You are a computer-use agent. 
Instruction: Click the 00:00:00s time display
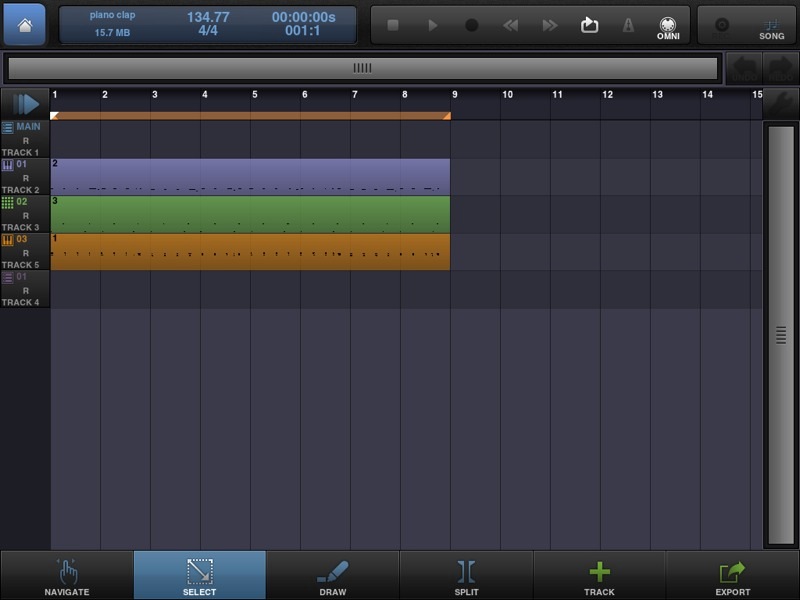304,17
